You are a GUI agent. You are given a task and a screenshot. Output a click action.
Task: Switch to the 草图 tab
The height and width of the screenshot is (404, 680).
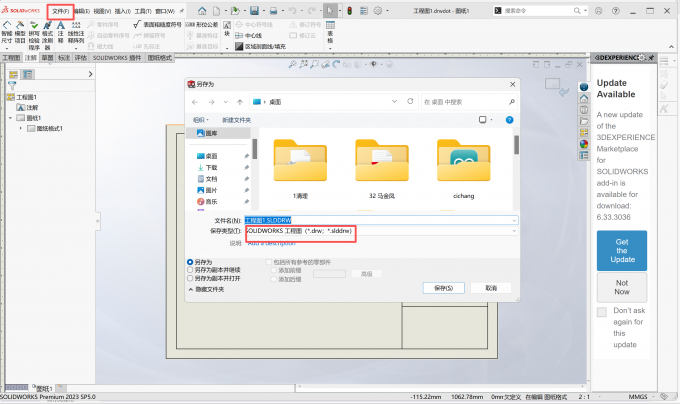point(47,58)
